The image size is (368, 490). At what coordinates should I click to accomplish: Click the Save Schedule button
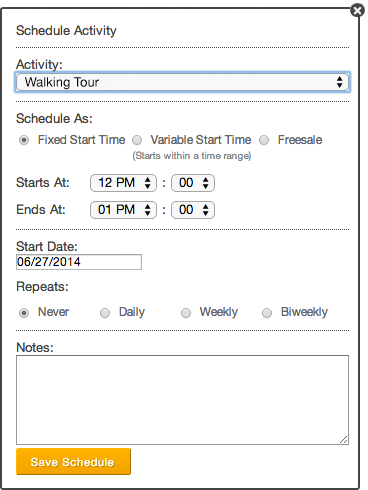73,462
